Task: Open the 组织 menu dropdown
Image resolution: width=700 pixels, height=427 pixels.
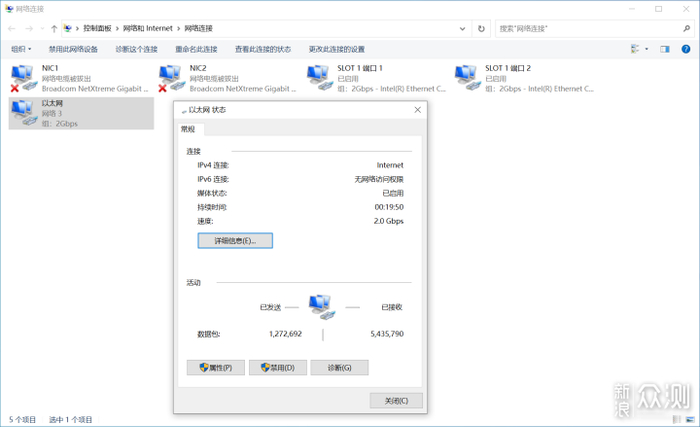Action: pos(21,49)
